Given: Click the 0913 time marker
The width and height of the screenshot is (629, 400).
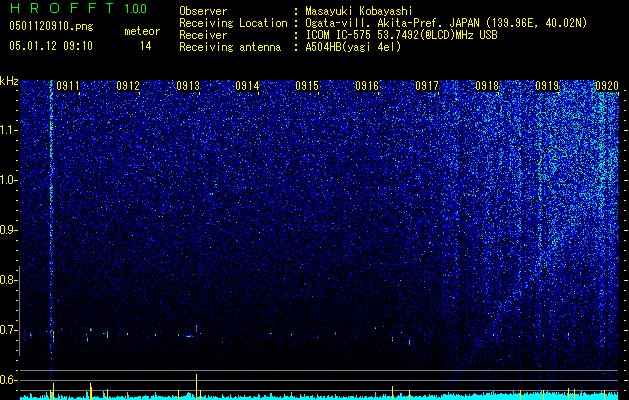Looking at the screenshot, I should point(188,86).
